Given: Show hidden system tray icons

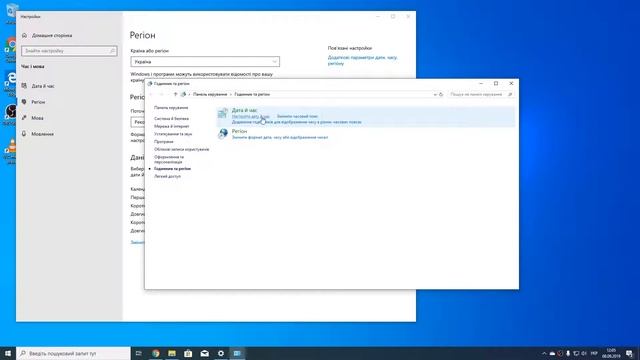Looking at the screenshot, I should pyautogui.click(x=544, y=353).
